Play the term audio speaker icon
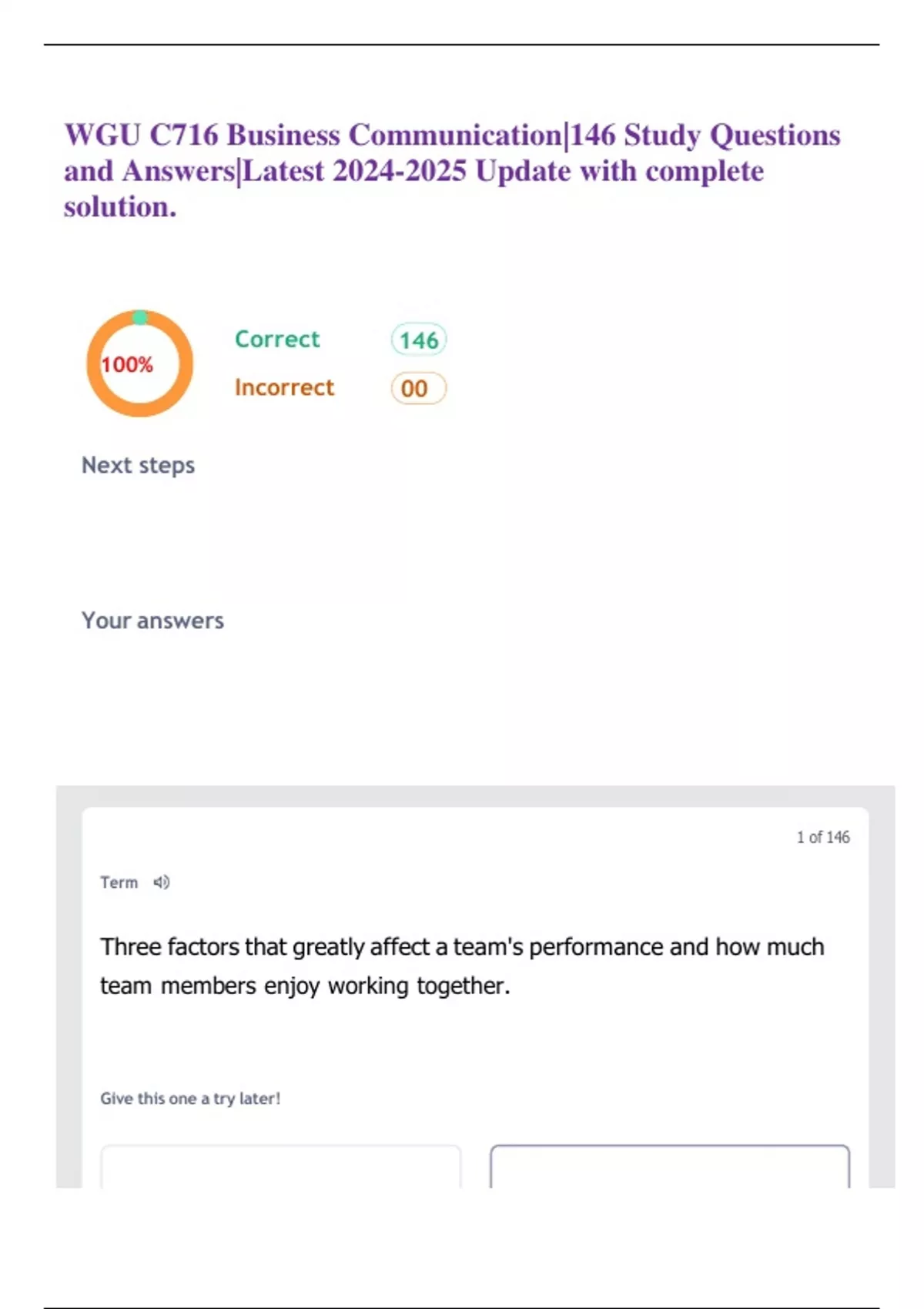The height and width of the screenshot is (1309, 924). coord(161,882)
